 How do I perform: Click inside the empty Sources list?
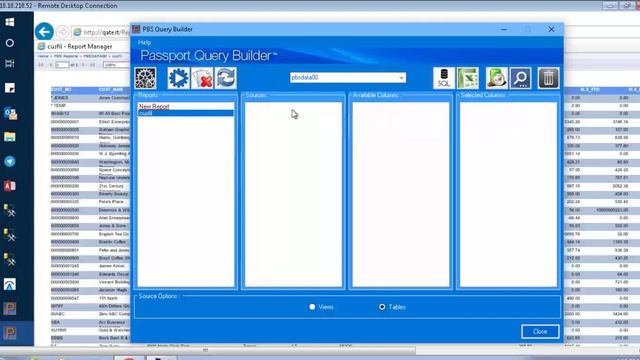[293, 194]
